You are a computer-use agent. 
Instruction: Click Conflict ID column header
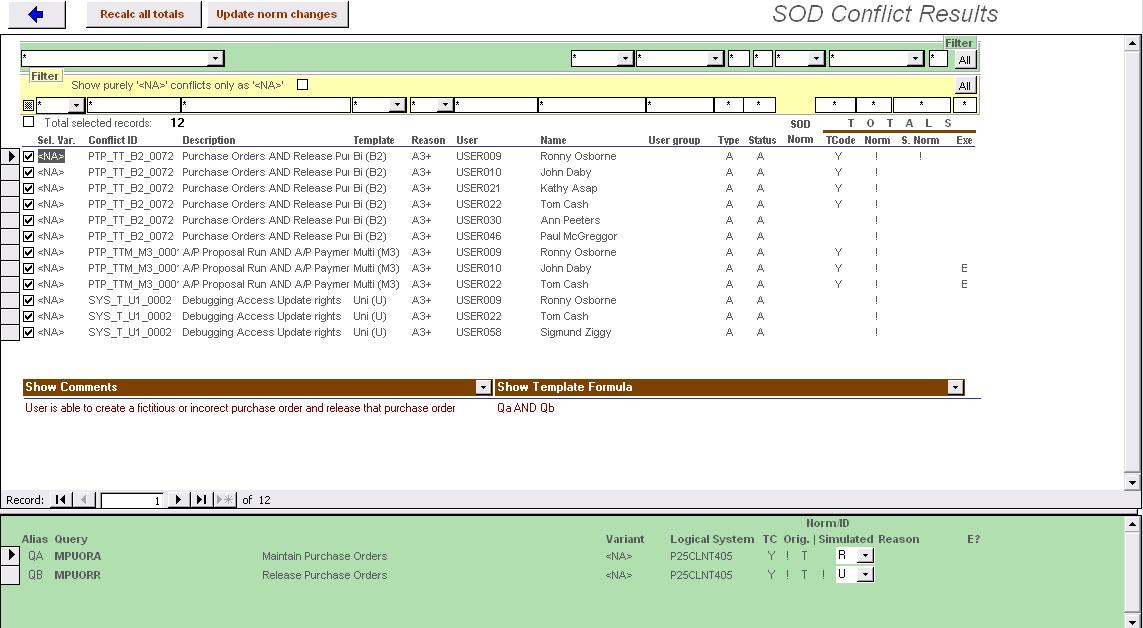point(113,140)
